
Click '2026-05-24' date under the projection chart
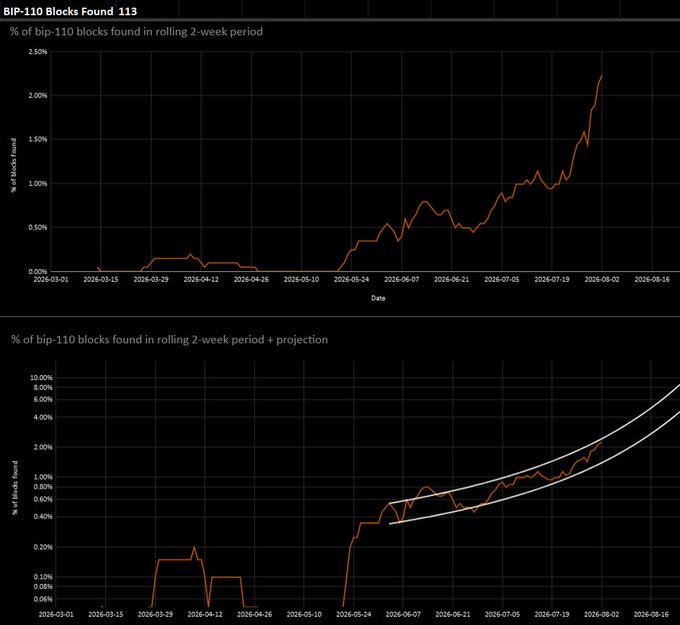[x=353, y=614]
